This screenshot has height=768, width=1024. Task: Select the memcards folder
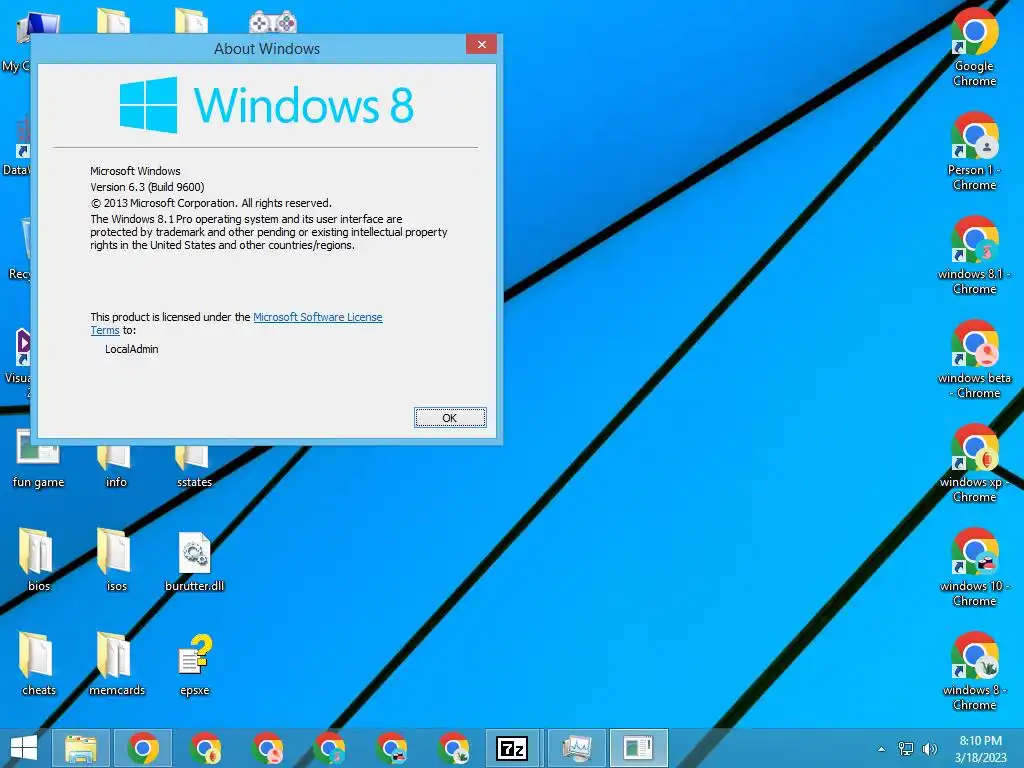(x=116, y=664)
